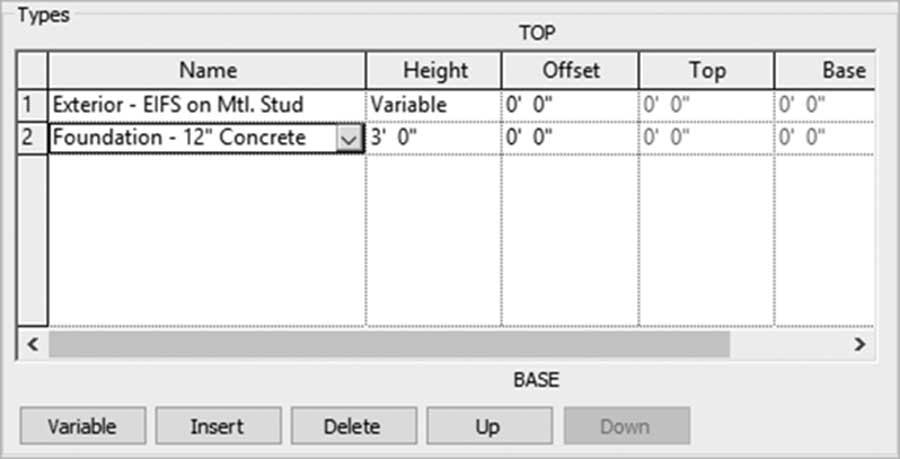Click the Delete button

click(x=354, y=426)
